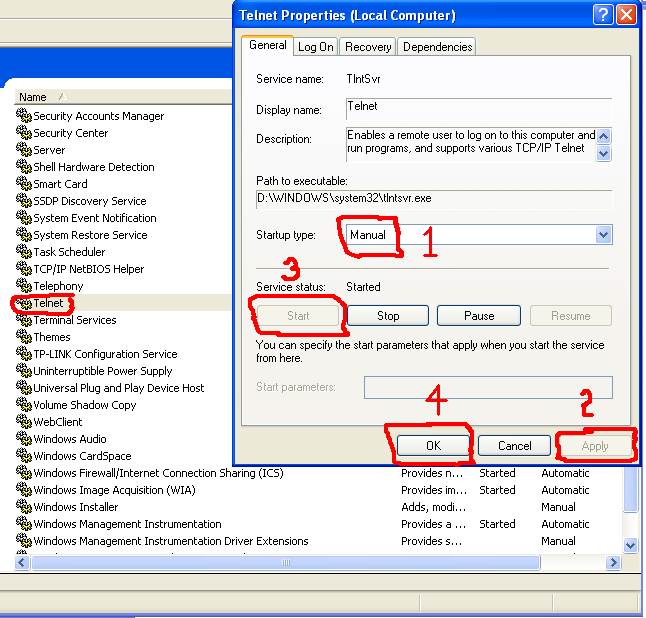
Task: Close the Telnet Properties dialog
Action: click(626, 15)
